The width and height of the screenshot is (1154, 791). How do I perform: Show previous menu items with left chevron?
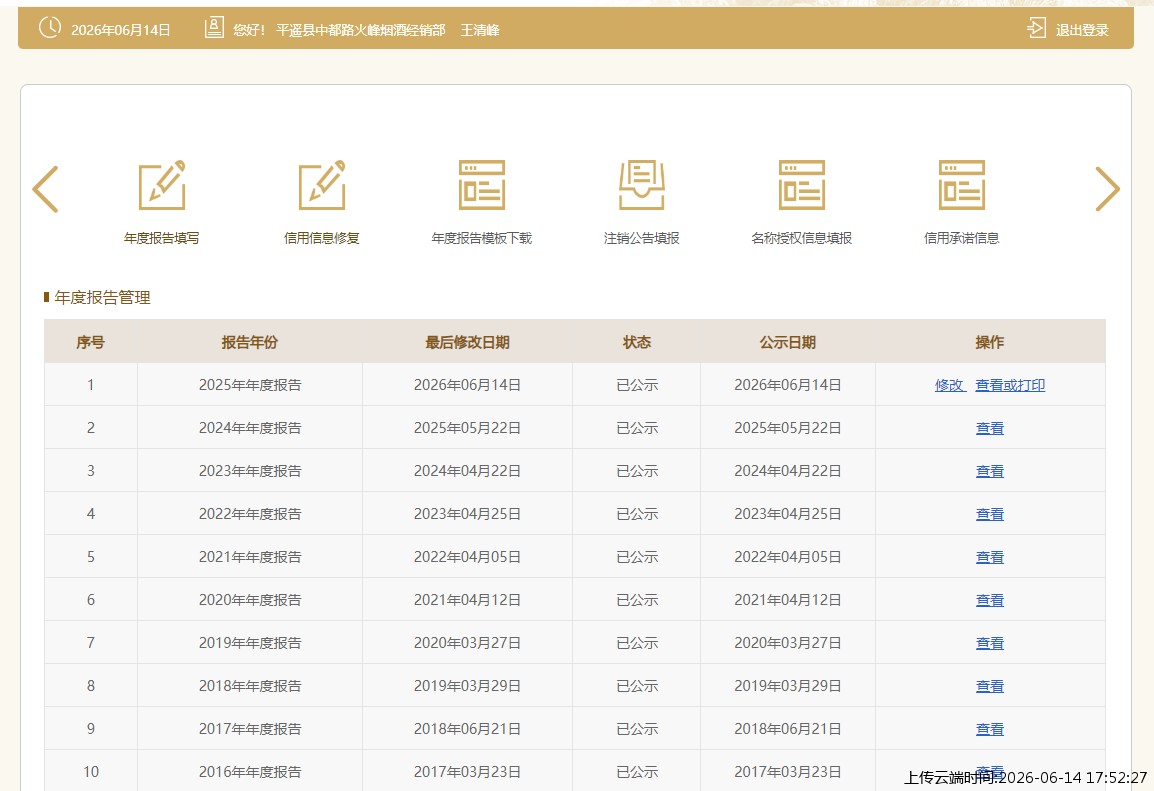(x=46, y=189)
